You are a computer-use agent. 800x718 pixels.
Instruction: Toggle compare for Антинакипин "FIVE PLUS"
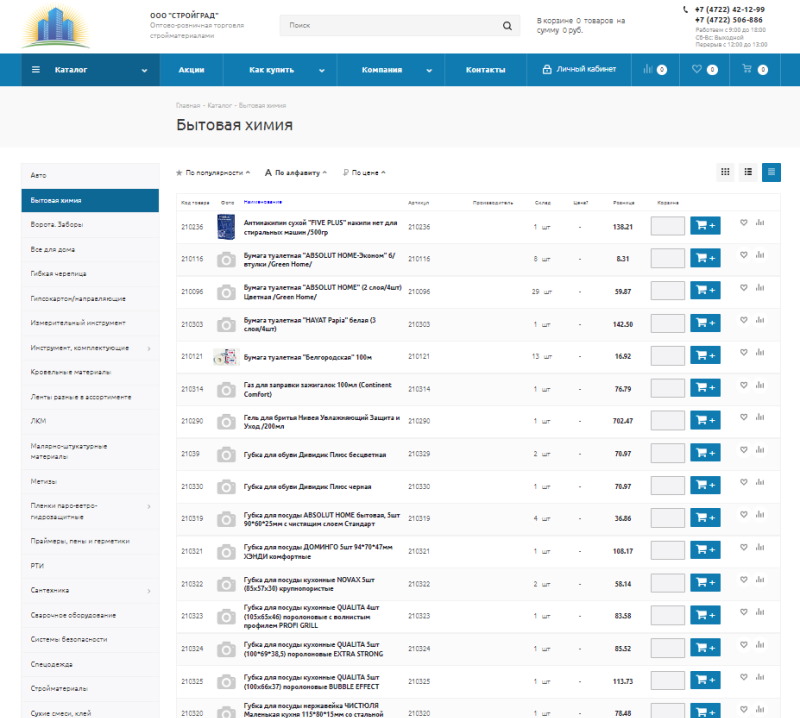760,223
